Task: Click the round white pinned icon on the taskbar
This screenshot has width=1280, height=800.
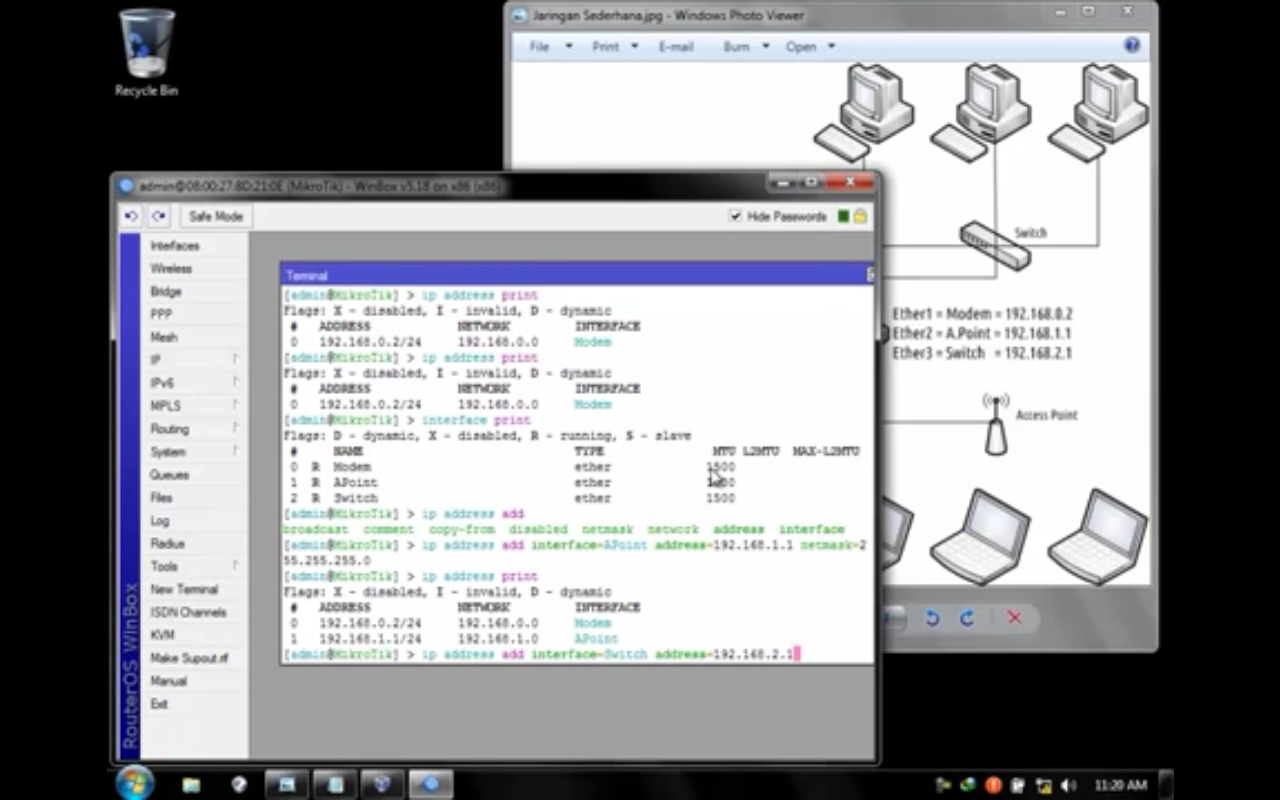Action: tap(239, 785)
